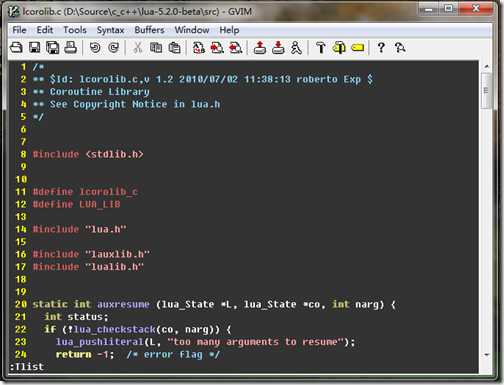Click the vertical scrollbar thumb
Screen dimensions: 504x385
pyautogui.click(x=487, y=90)
